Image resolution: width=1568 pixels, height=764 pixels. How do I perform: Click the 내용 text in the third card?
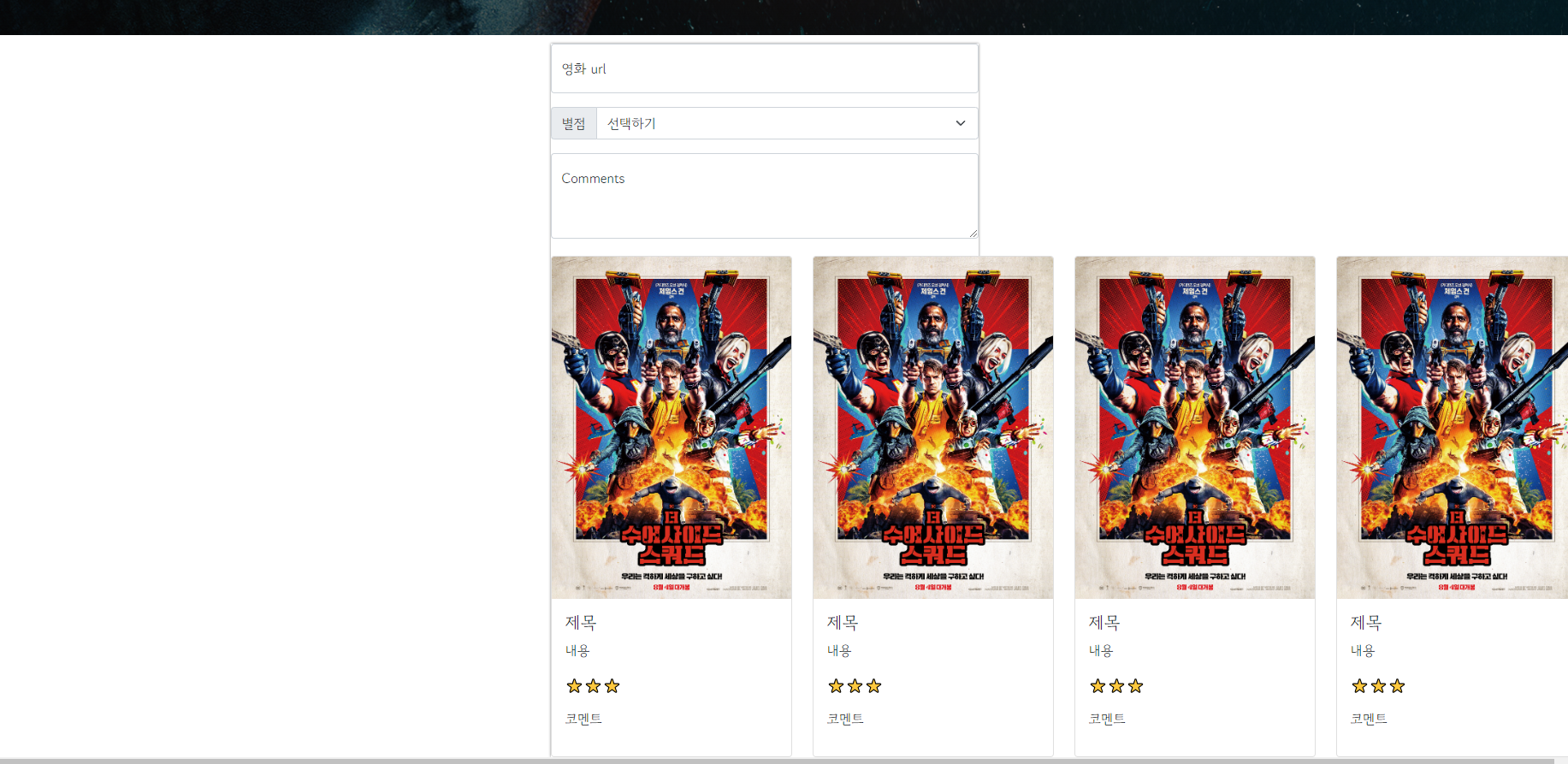[1101, 651]
